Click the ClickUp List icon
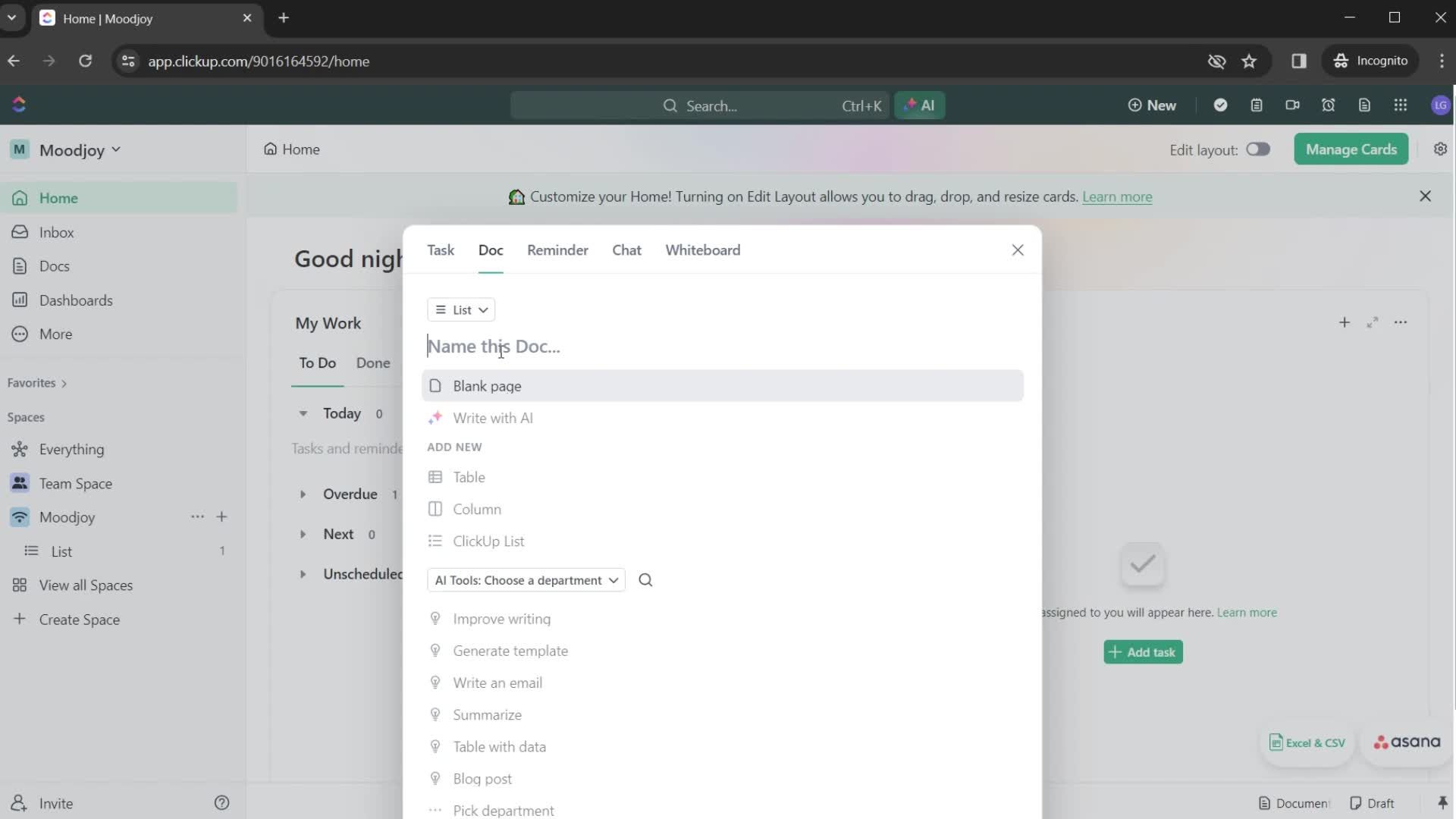1456x819 pixels. click(435, 541)
